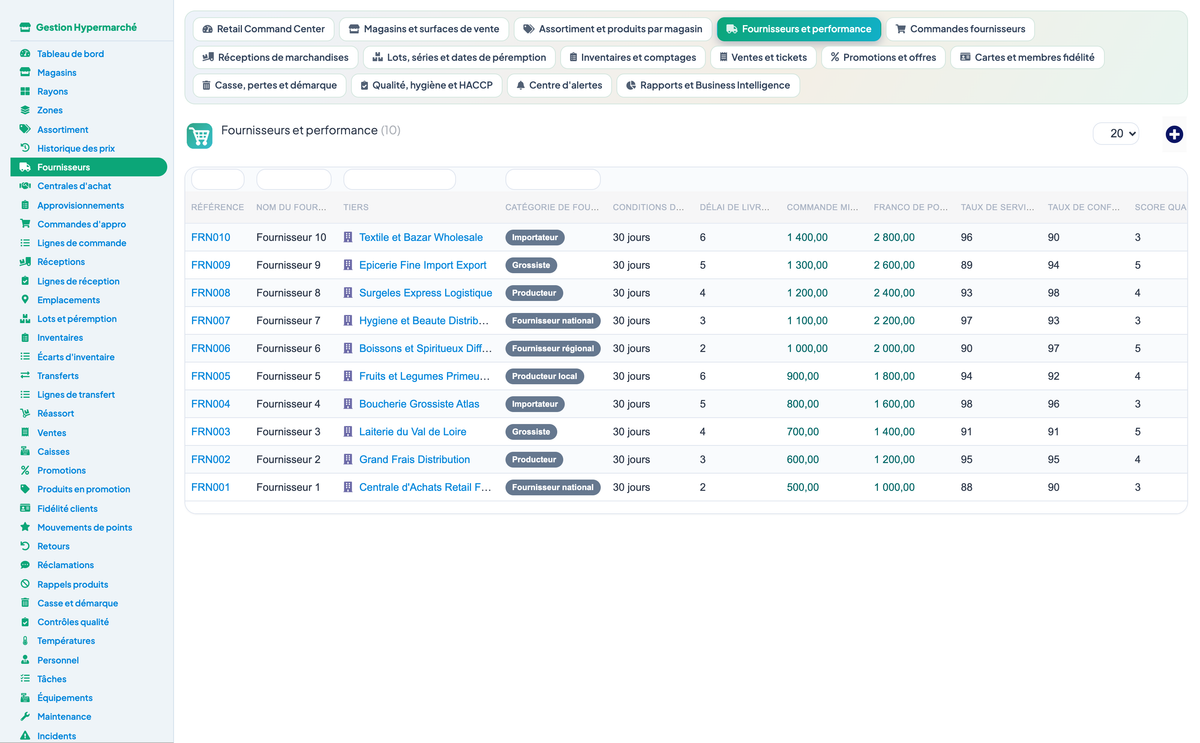The height and width of the screenshot is (743, 1200).
Task: Click the Magasins sidebar icon
Action: tap(25, 73)
